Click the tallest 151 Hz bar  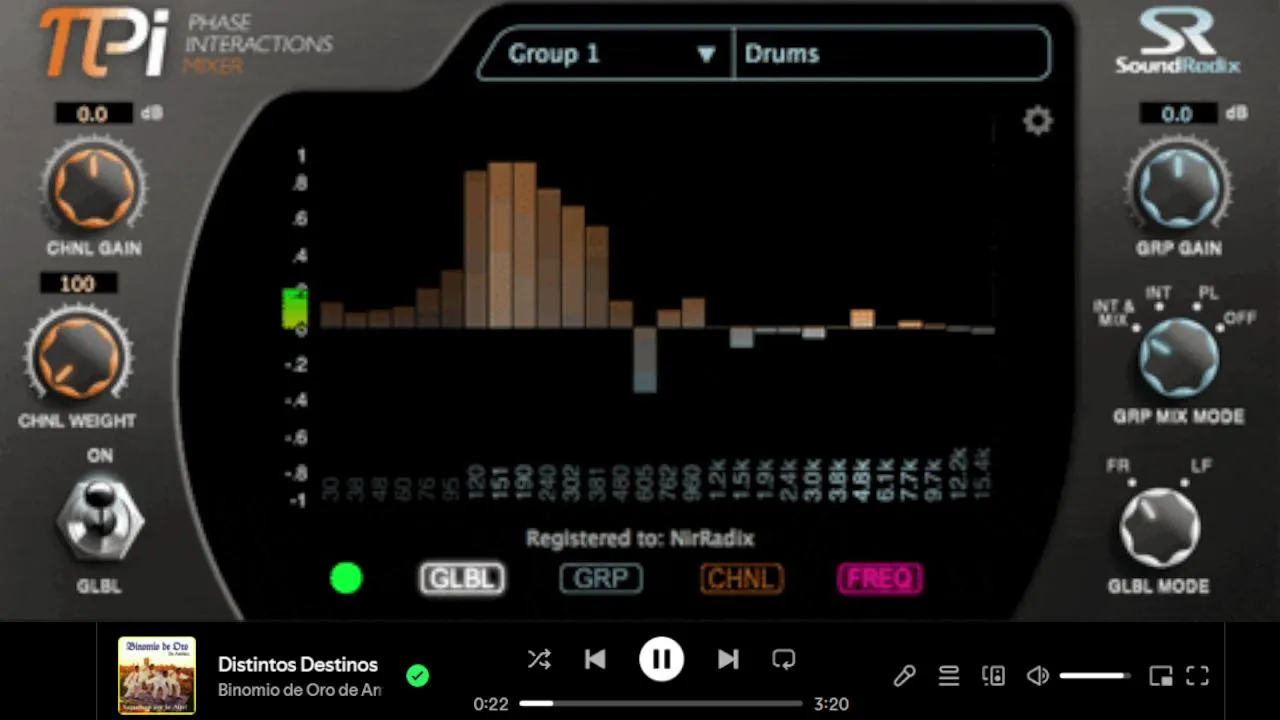click(x=501, y=245)
